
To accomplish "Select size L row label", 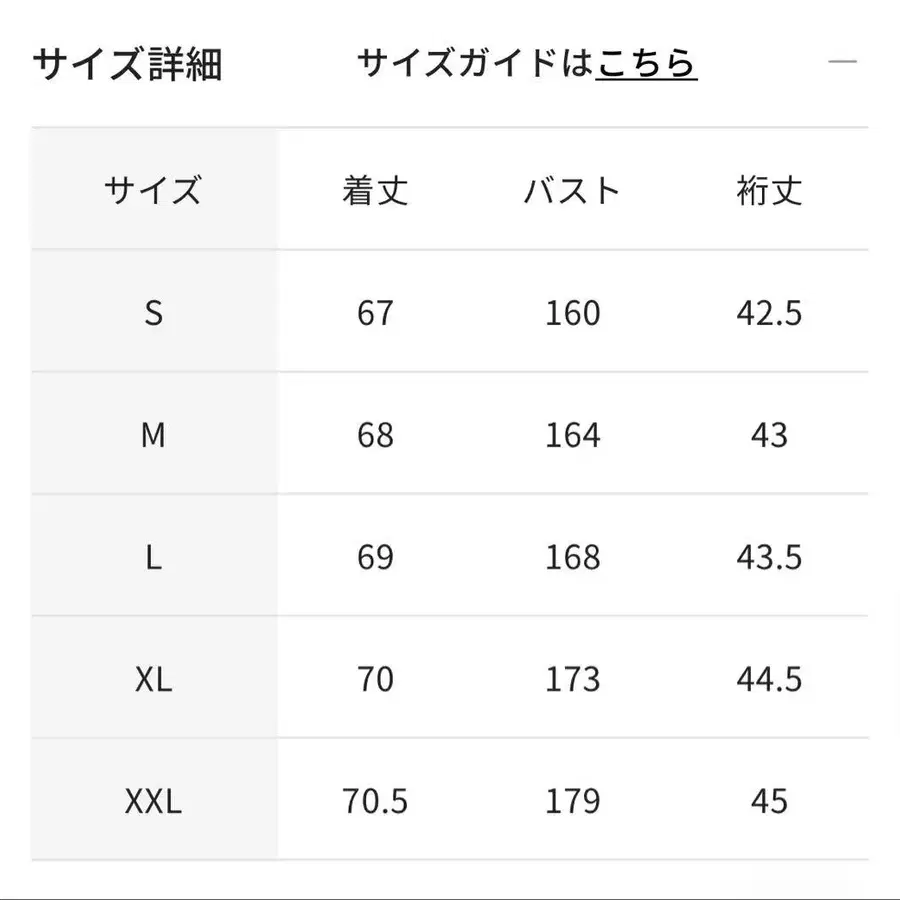I will coord(153,558).
